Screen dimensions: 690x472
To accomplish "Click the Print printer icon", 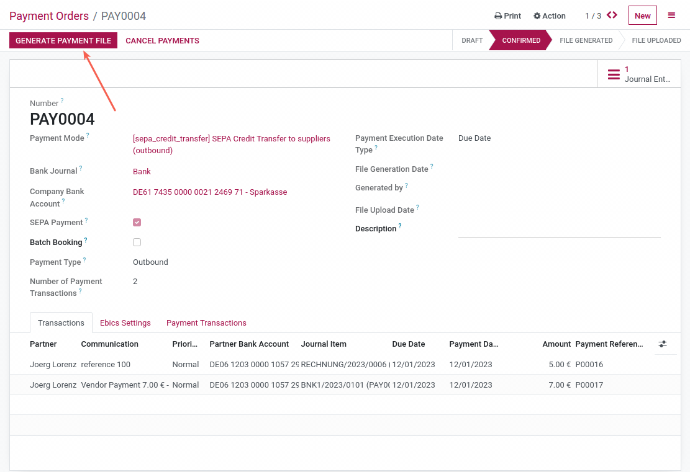I will [499, 16].
